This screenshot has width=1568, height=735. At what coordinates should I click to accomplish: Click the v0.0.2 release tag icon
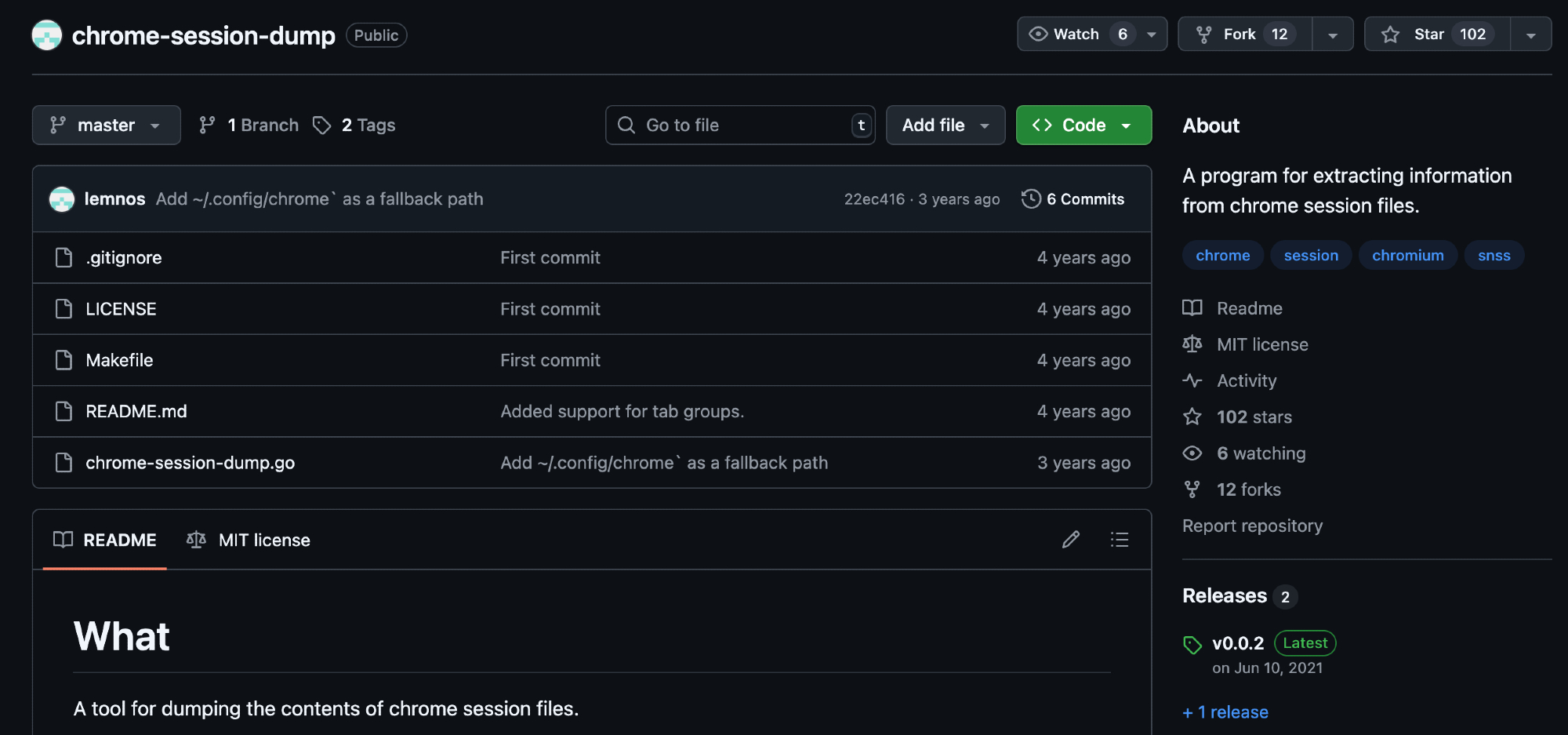point(1192,645)
